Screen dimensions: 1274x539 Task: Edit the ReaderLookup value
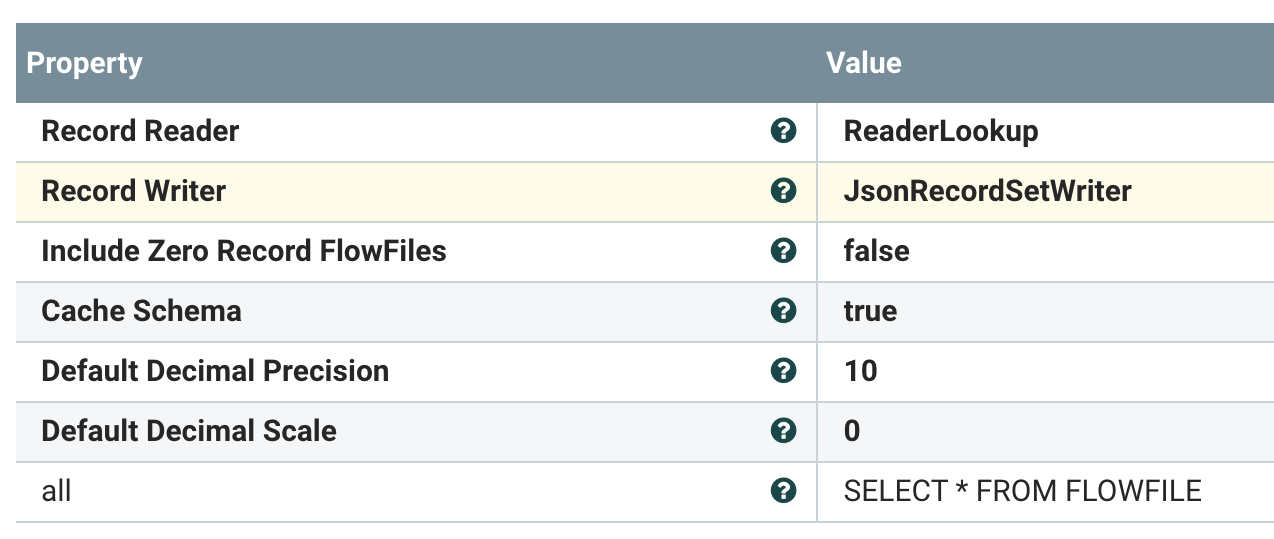(941, 131)
